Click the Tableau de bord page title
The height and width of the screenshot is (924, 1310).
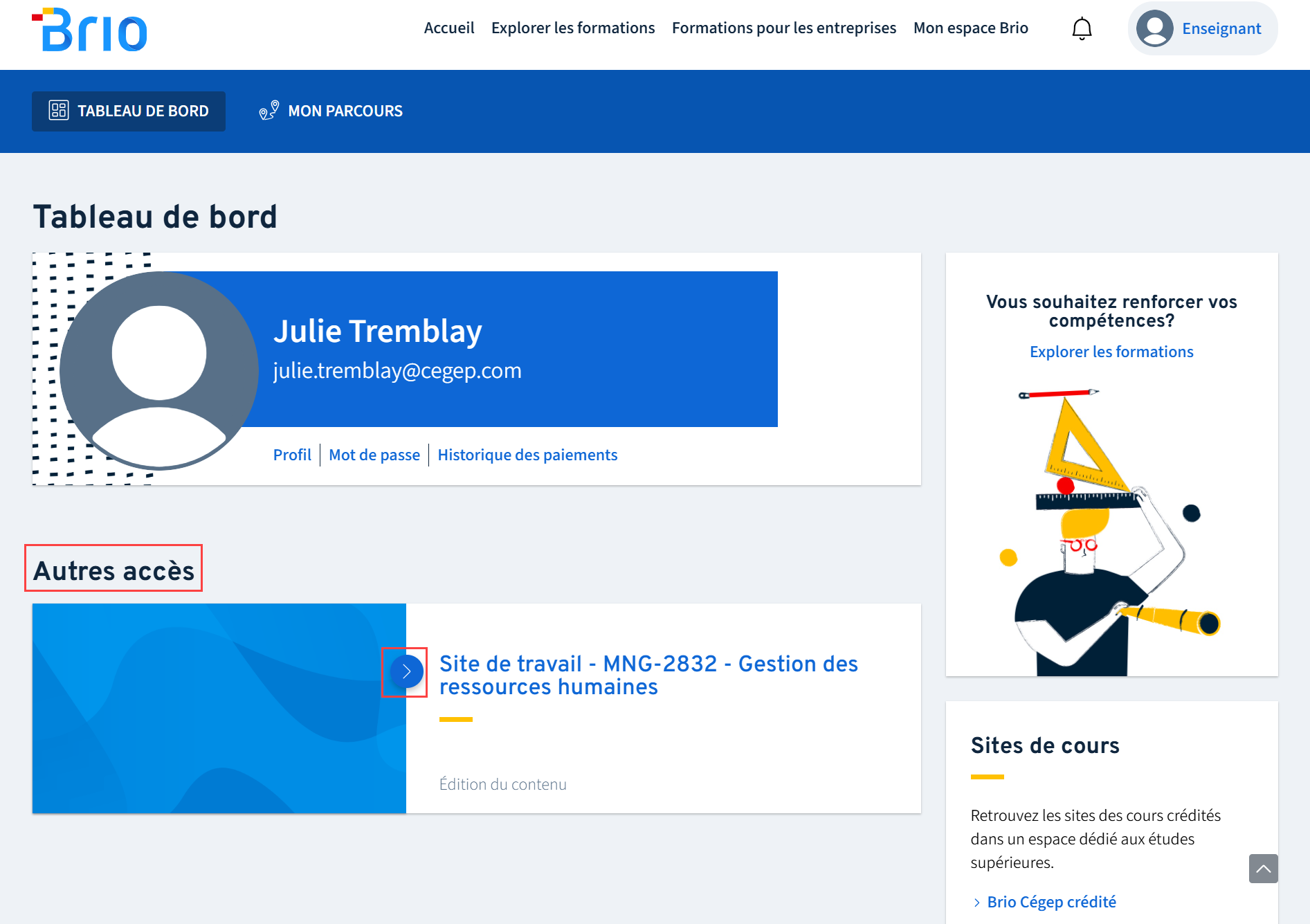[155, 217]
